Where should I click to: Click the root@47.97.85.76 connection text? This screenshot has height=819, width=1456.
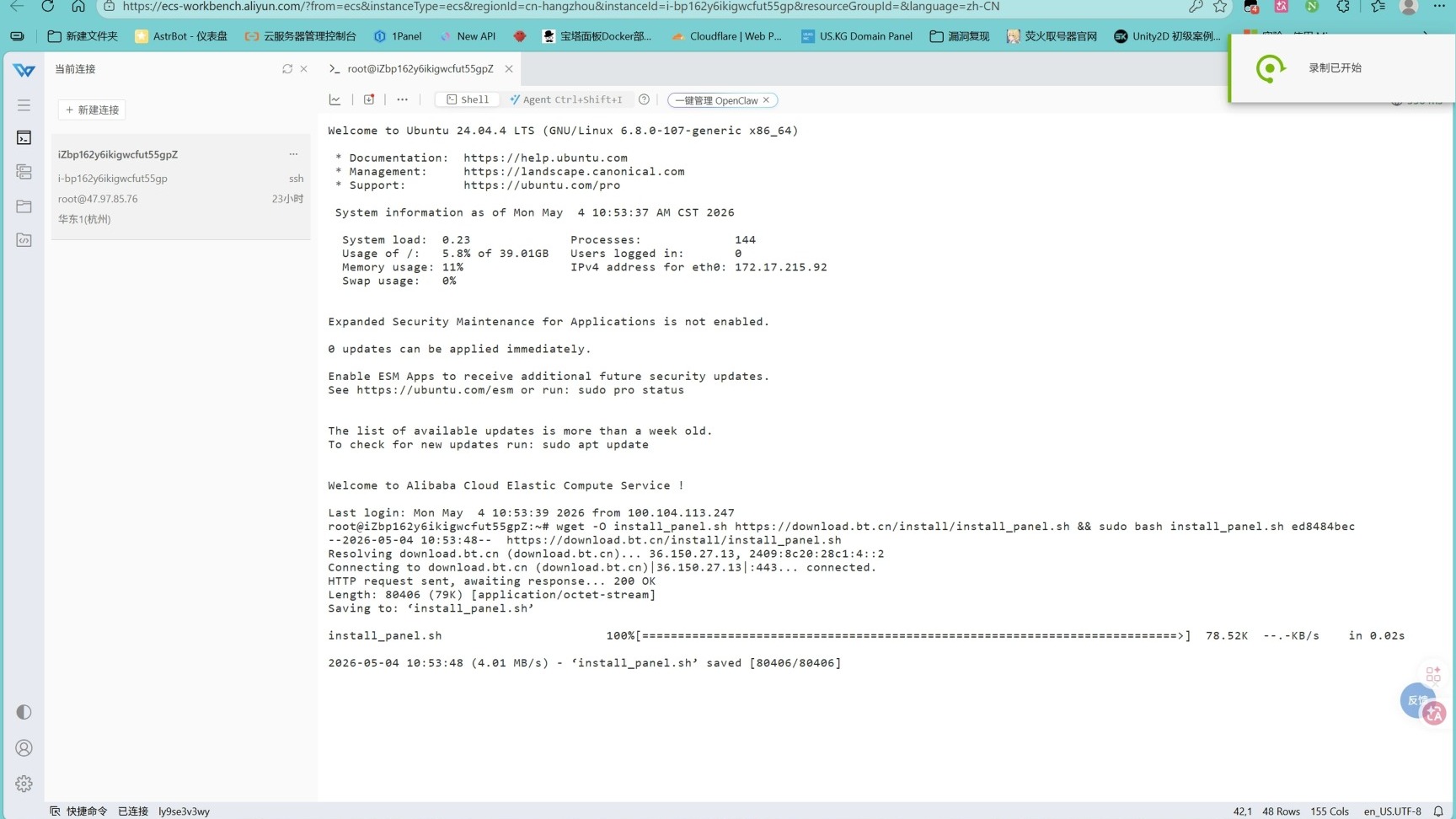[98, 199]
